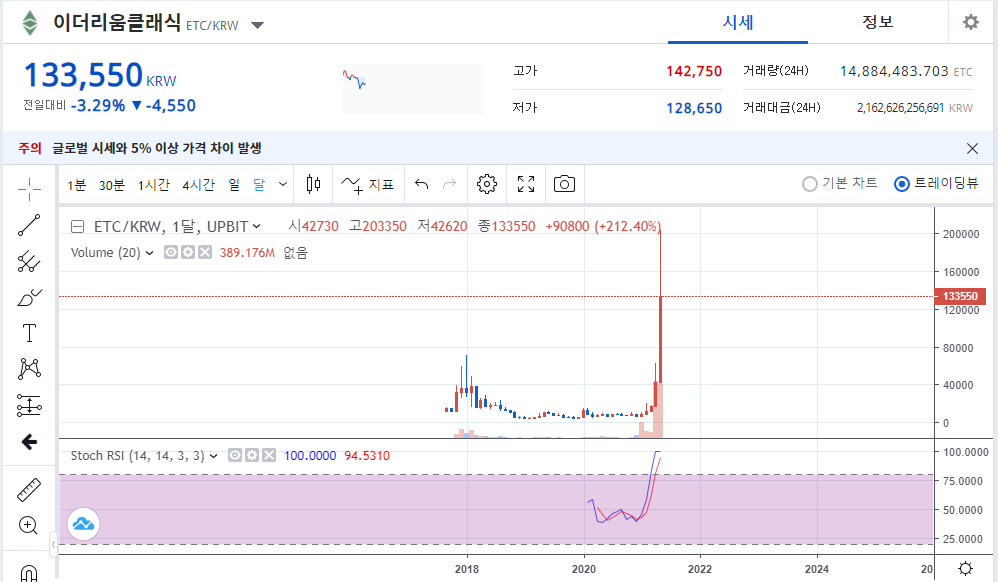Set chart interval to 4시간
The width and height of the screenshot is (998, 582).
(198, 185)
